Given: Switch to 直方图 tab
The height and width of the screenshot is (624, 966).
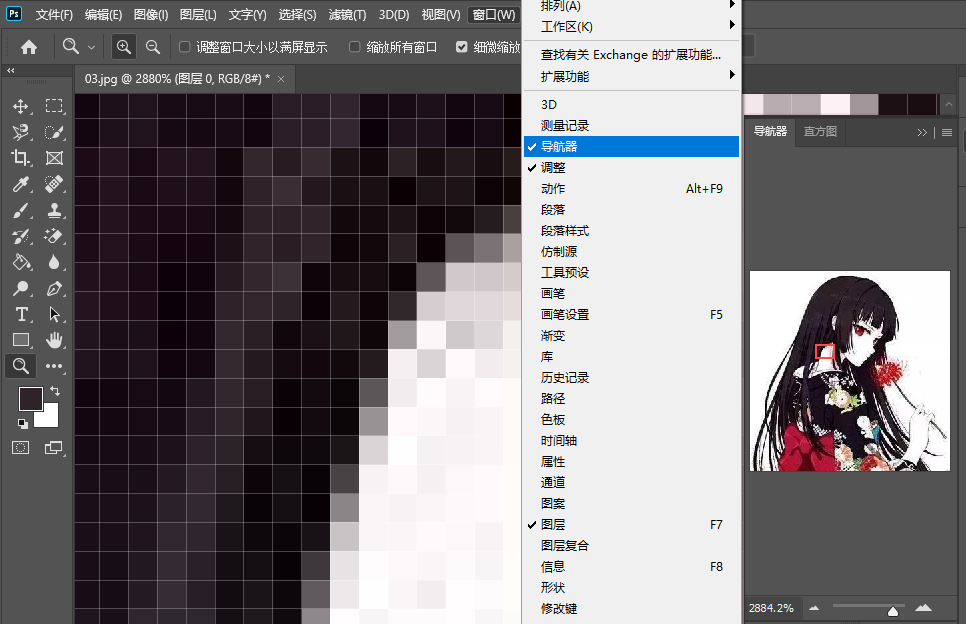Looking at the screenshot, I should pos(820,131).
